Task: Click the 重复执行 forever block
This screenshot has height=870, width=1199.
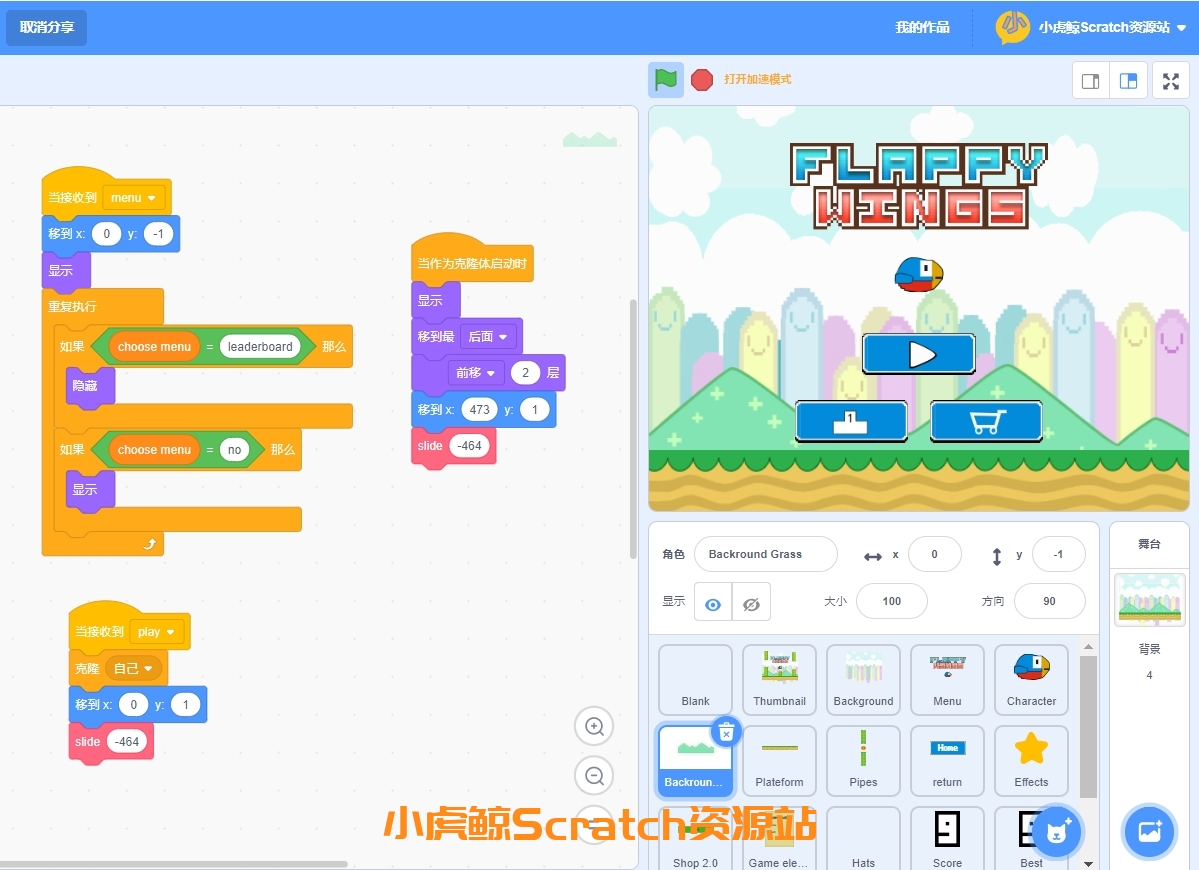Action: point(73,307)
